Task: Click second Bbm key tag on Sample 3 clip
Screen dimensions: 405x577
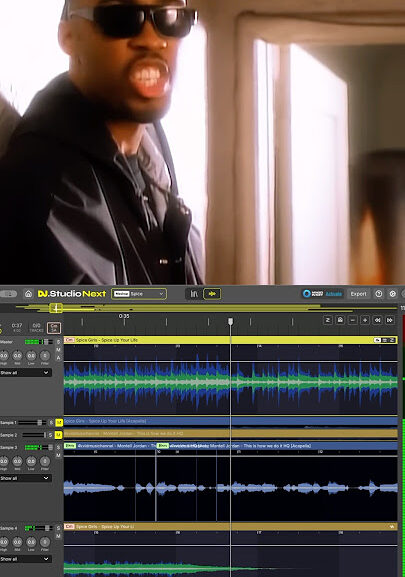Action: pos(163,446)
